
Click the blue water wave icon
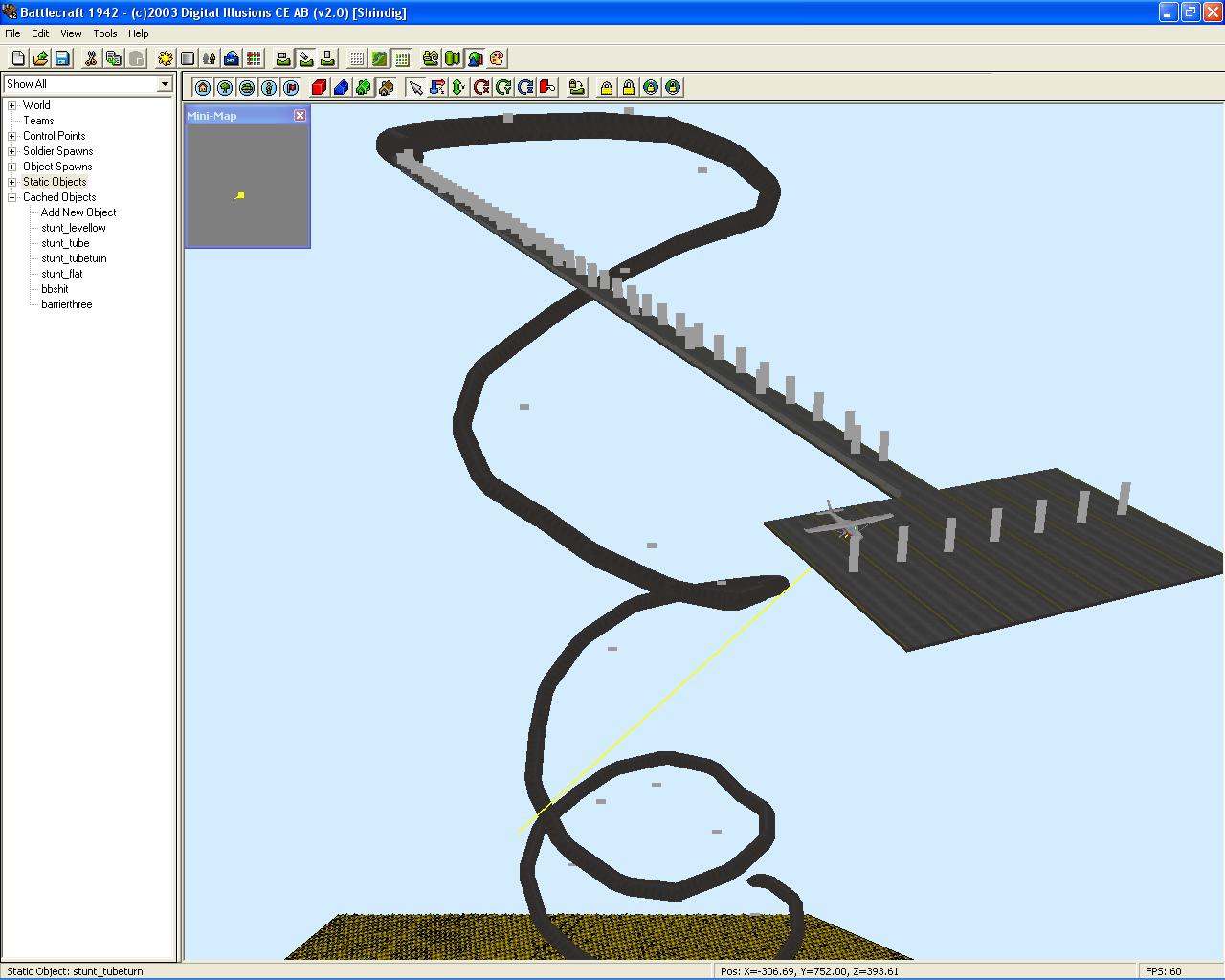pos(232,58)
